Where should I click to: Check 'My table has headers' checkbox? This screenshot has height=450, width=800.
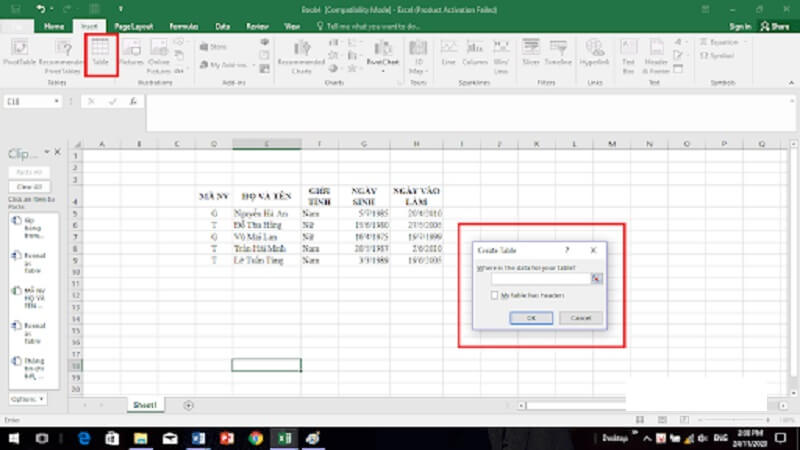pos(495,296)
